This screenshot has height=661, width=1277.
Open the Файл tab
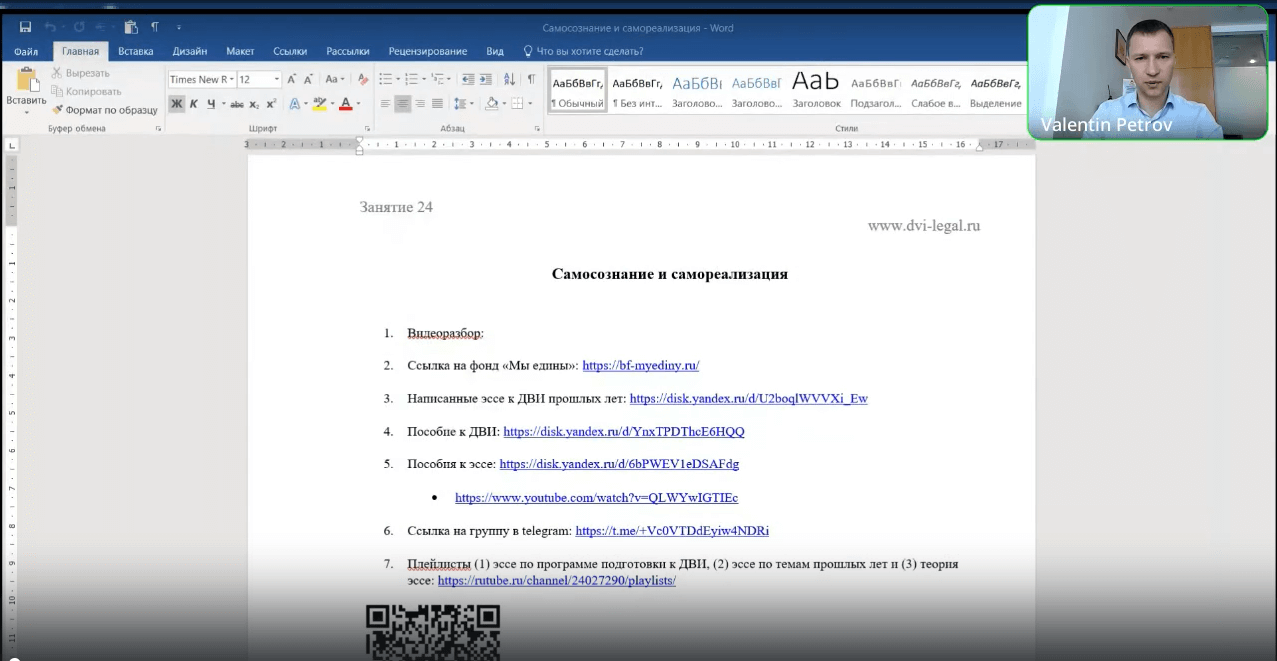[26, 51]
